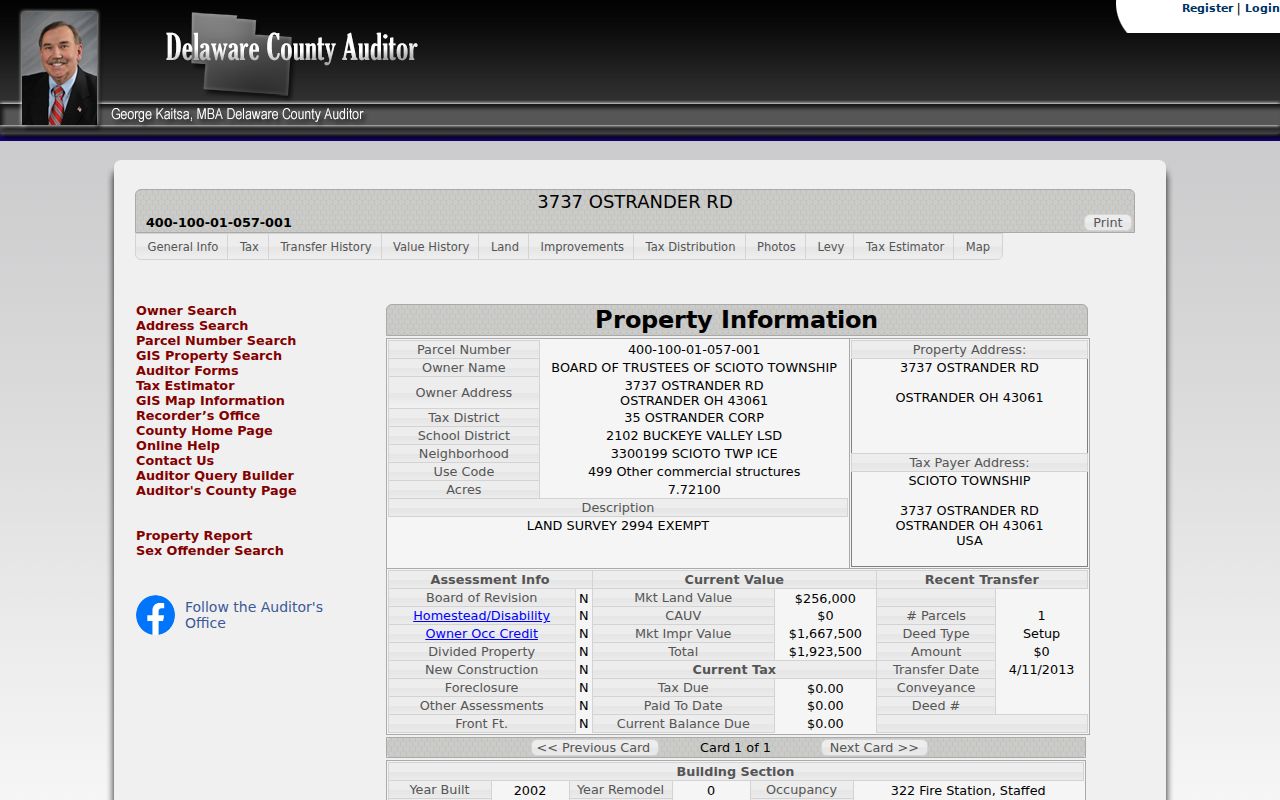
Task: Click school district 2102 BUCKEYE VALLEY LSD
Action: [x=694, y=436]
